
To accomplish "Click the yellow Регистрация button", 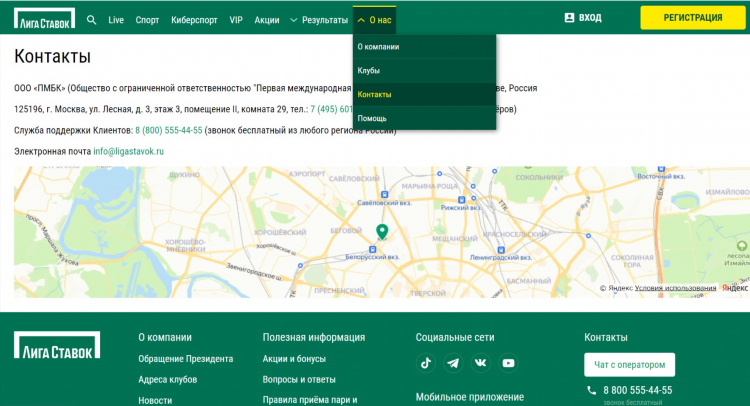I will pos(693,18).
